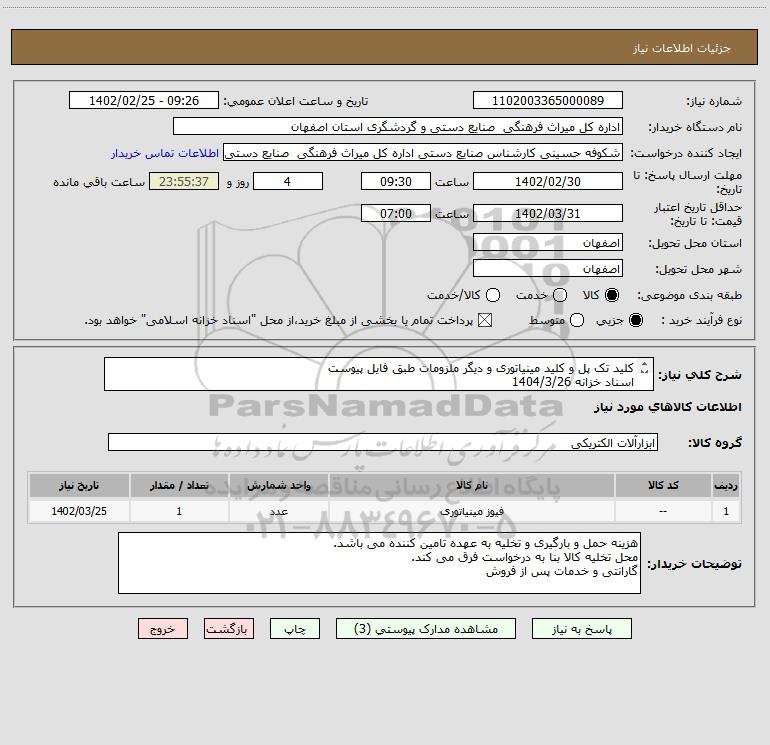Image resolution: width=770 pixels, height=745 pixels.
Task: Select the خدمت radio button
Action: point(560,295)
